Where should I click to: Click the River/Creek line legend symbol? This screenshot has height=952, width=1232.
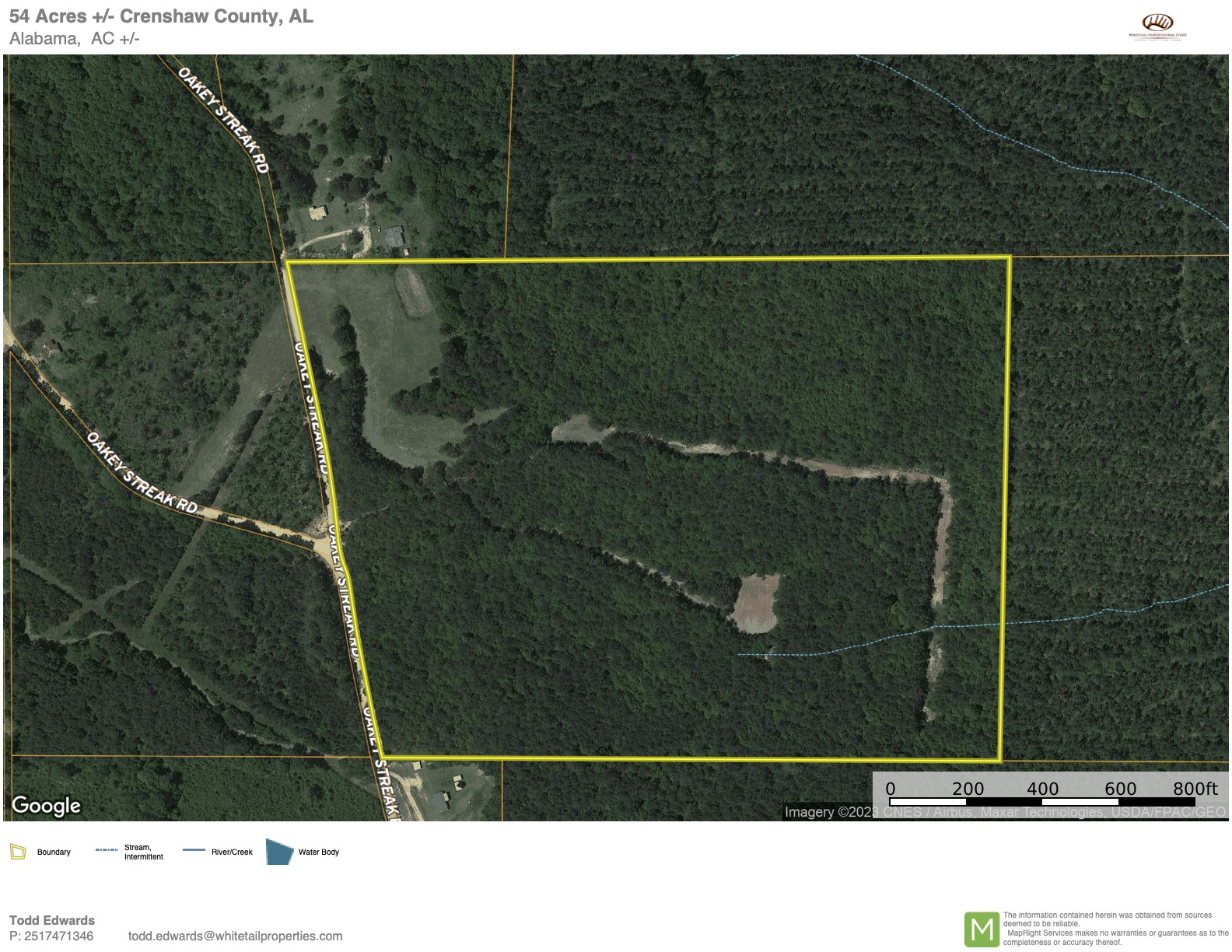tap(194, 850)
